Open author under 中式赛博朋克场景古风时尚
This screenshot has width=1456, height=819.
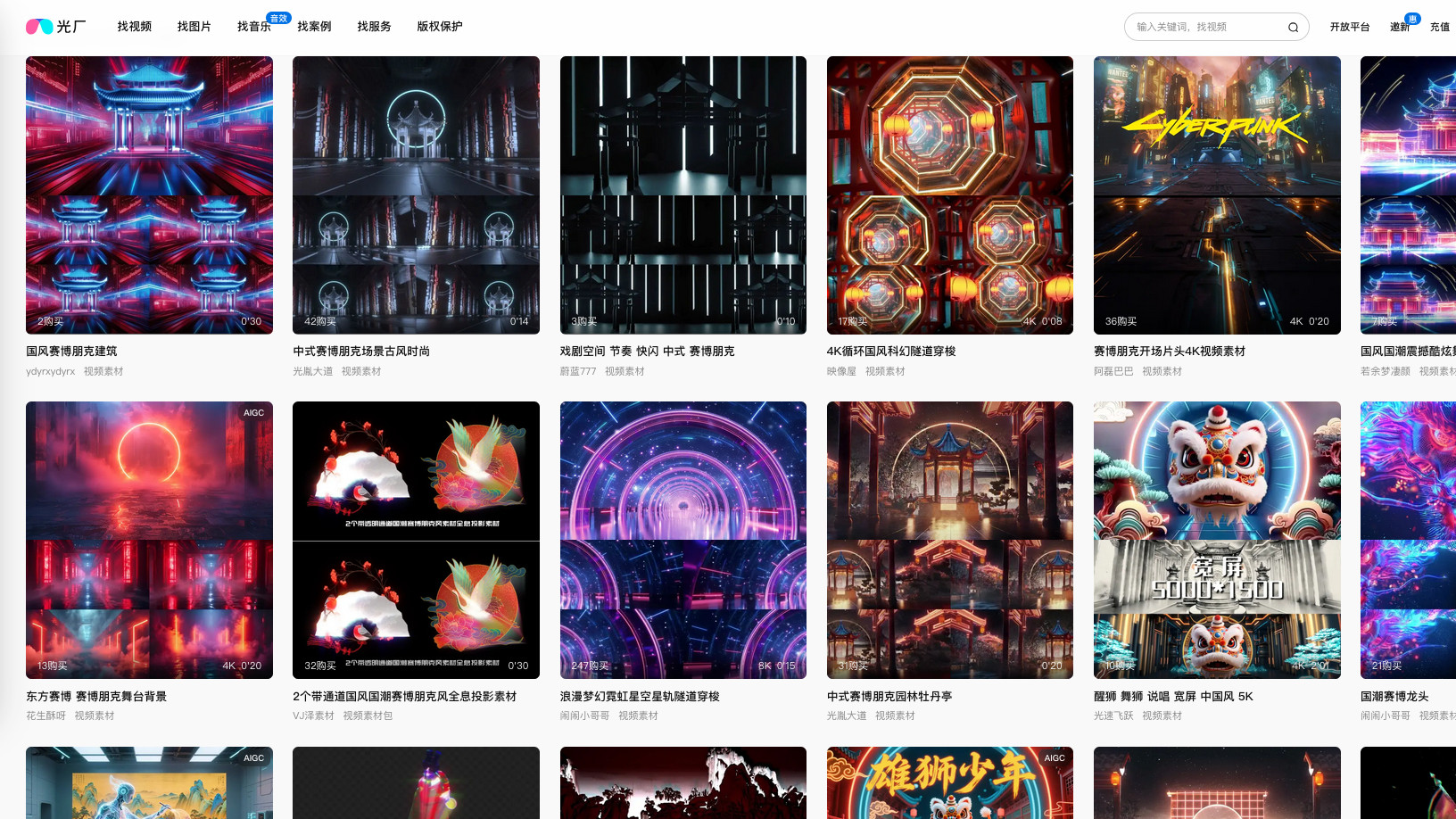(312, 371)
